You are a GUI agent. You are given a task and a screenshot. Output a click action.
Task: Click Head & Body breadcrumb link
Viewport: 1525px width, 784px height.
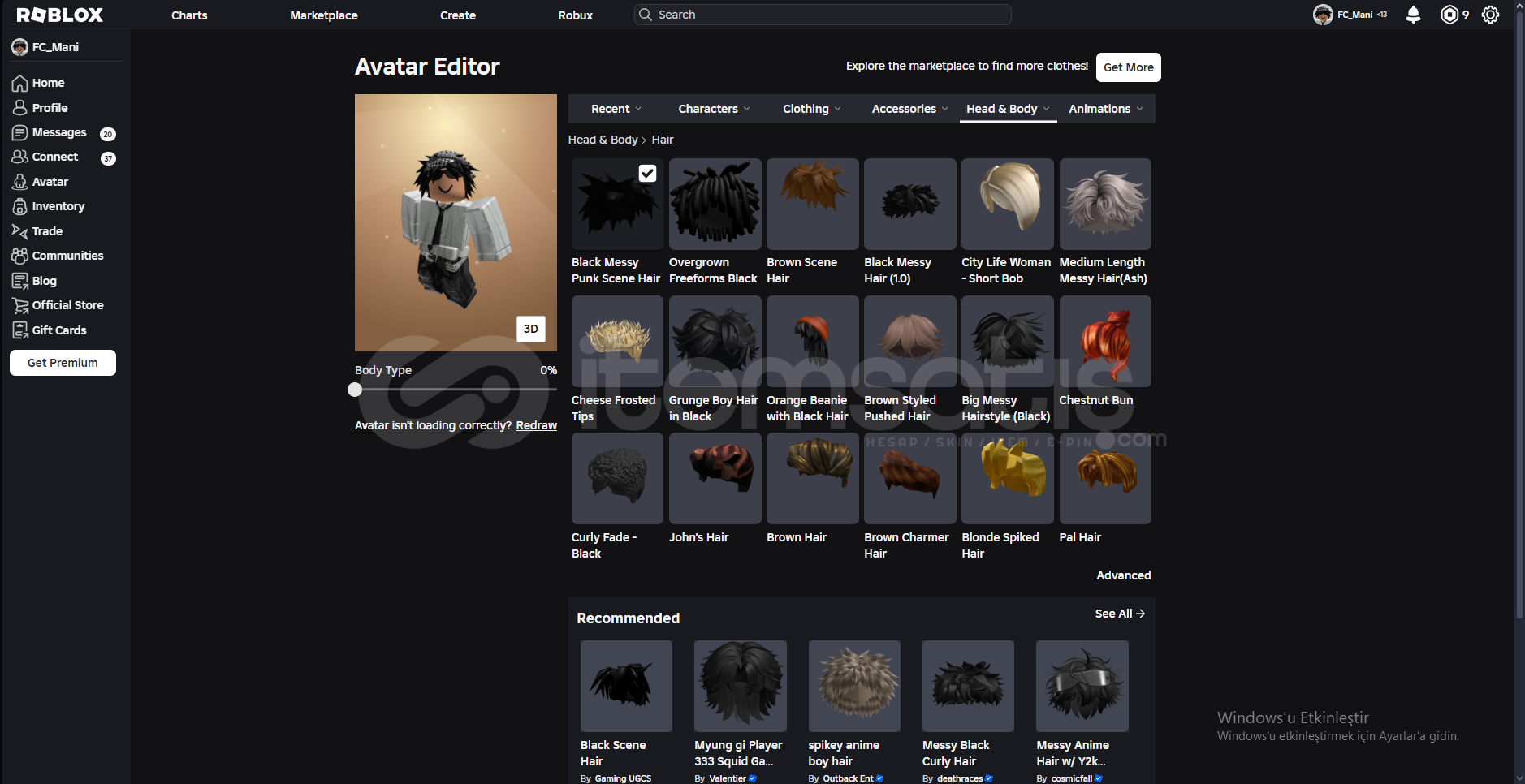(603, 140)
